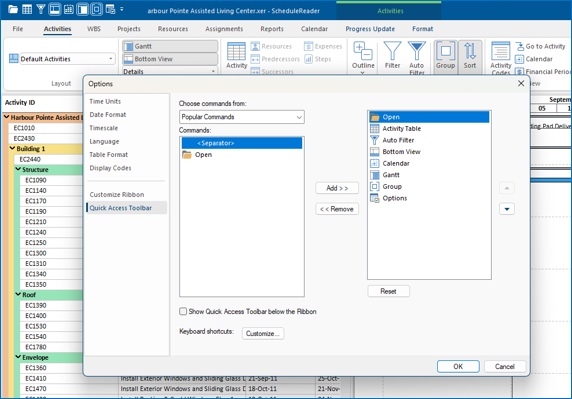
Task: Switch to the Assignments ribbon tab
Action: click(x=224, y=29)
